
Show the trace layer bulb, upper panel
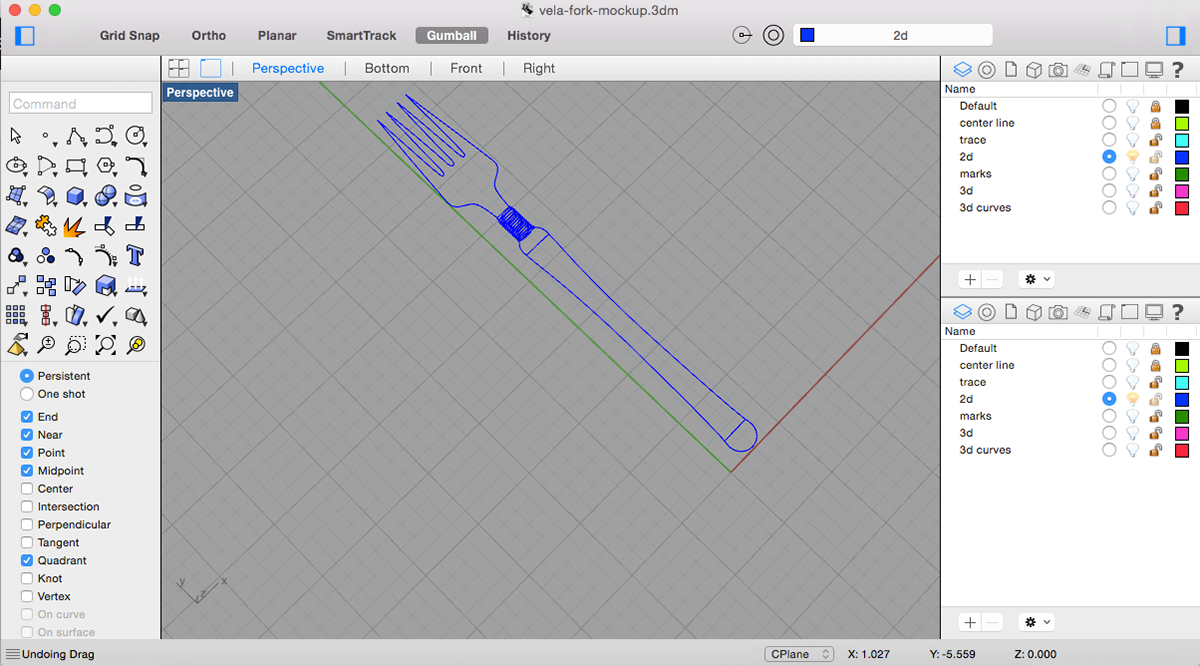(1133, 140)
